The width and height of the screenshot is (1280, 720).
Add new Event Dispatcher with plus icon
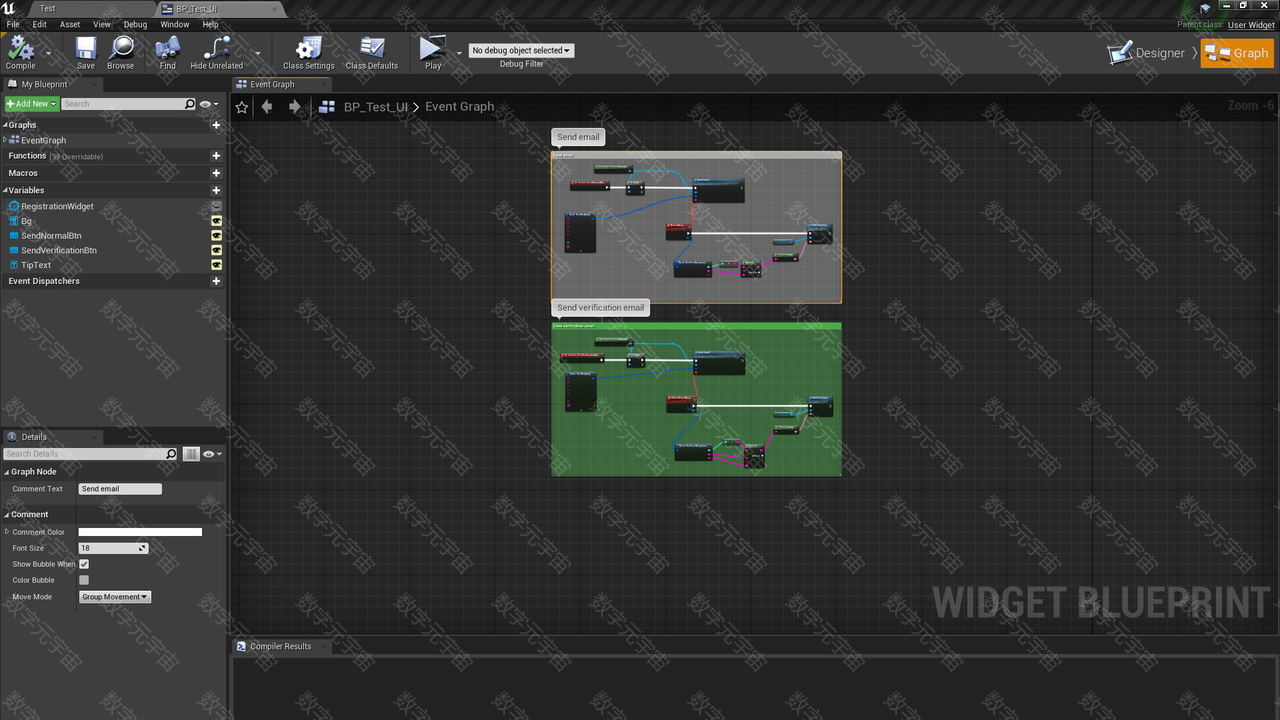point(216,281)
